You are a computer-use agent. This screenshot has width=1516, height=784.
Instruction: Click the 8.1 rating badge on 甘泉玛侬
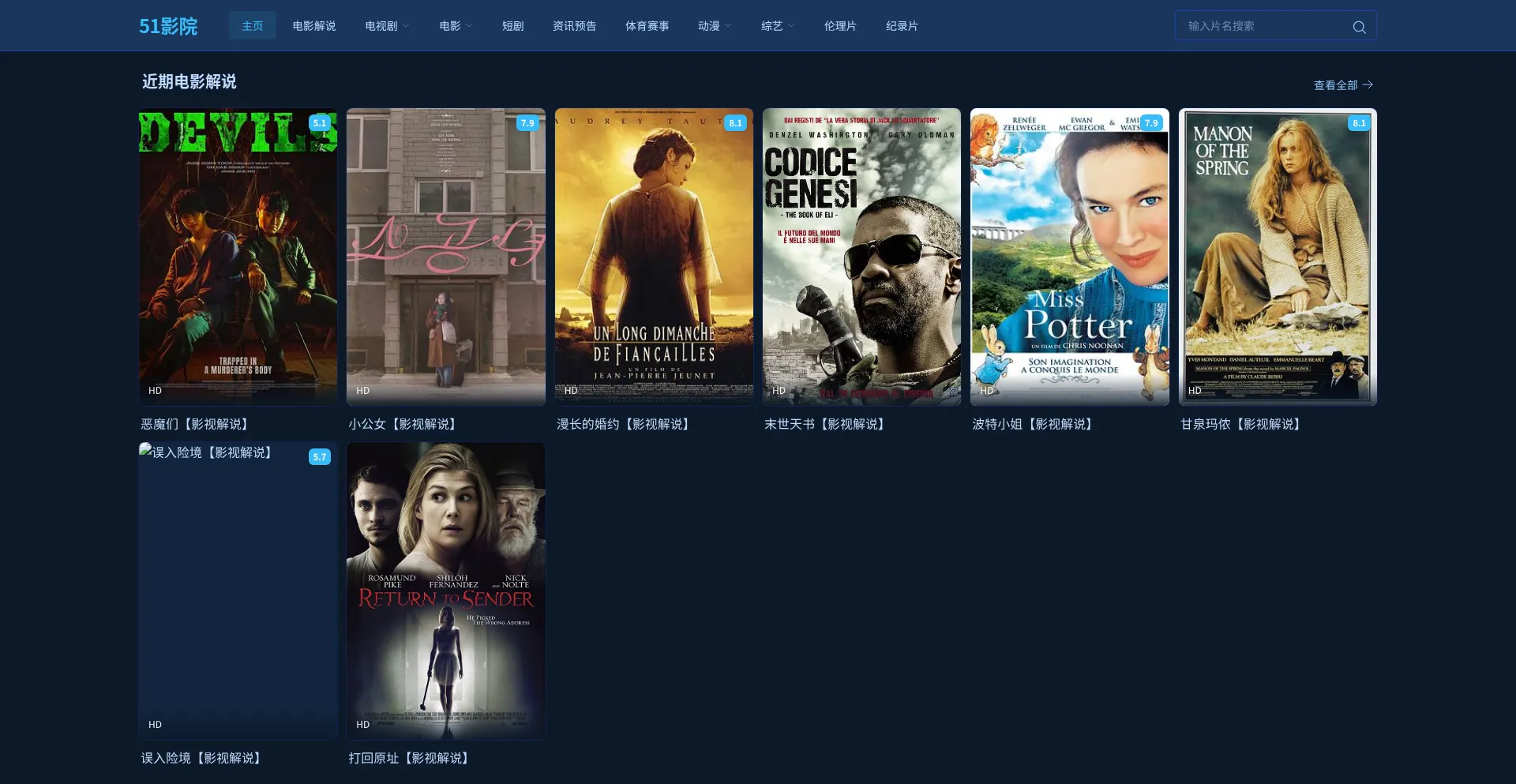tap(1359, 123)
